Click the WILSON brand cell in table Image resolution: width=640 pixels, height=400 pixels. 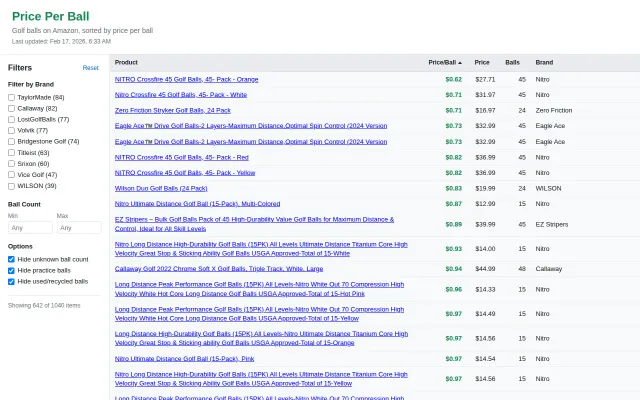(x=548, y=189)
